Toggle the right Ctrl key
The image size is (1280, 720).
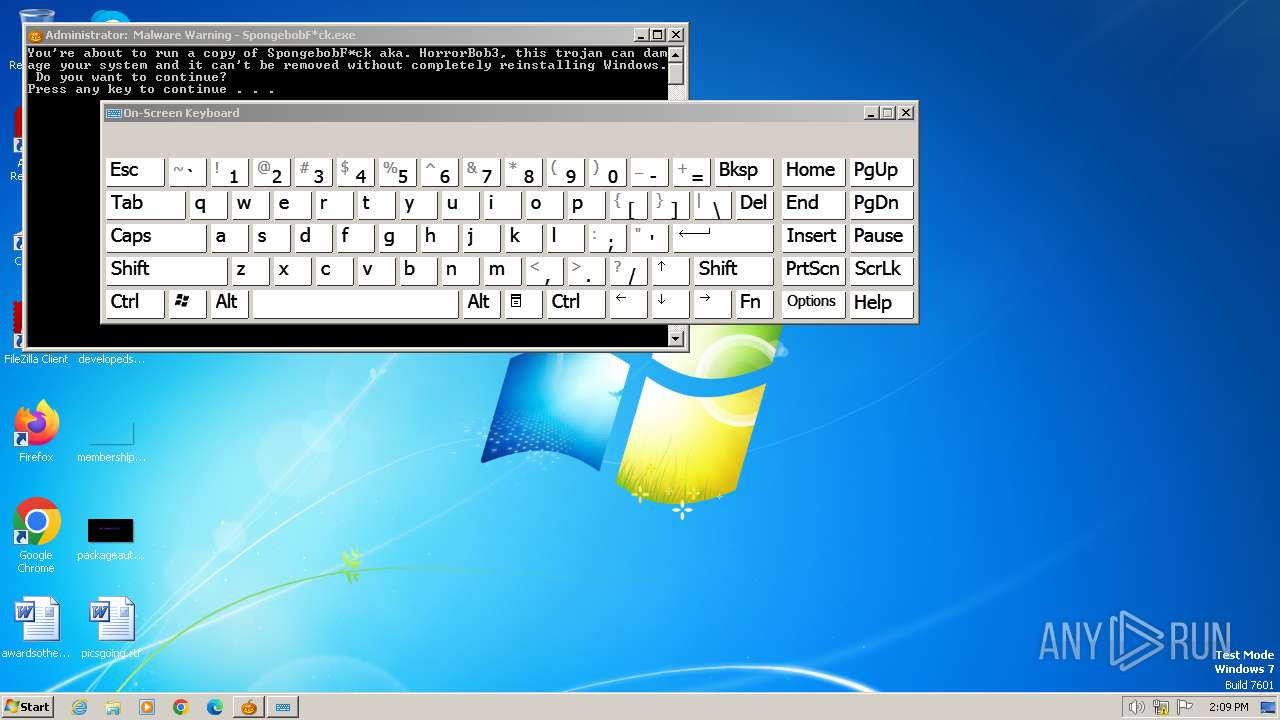[x=576, y=303]
